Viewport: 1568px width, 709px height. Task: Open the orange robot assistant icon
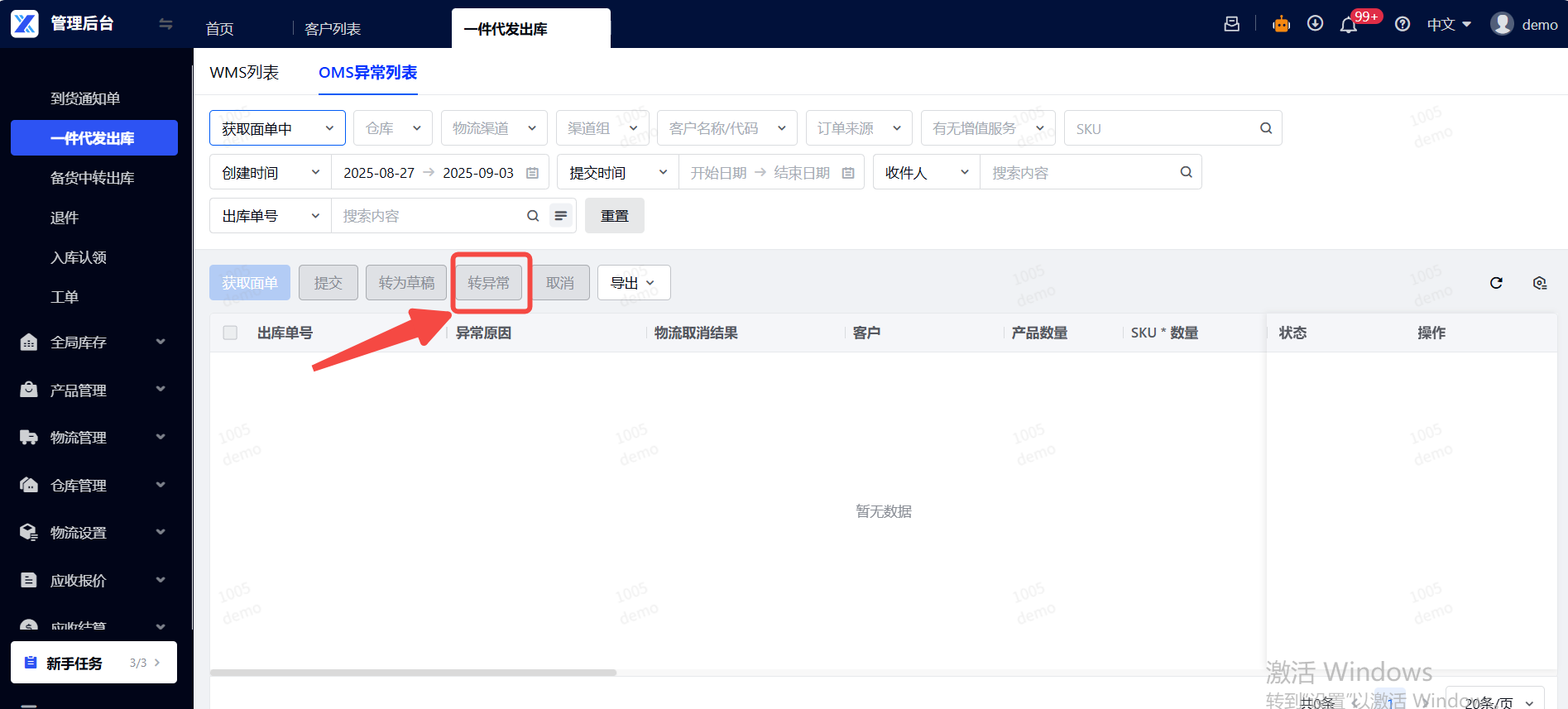pos(1282,24)
